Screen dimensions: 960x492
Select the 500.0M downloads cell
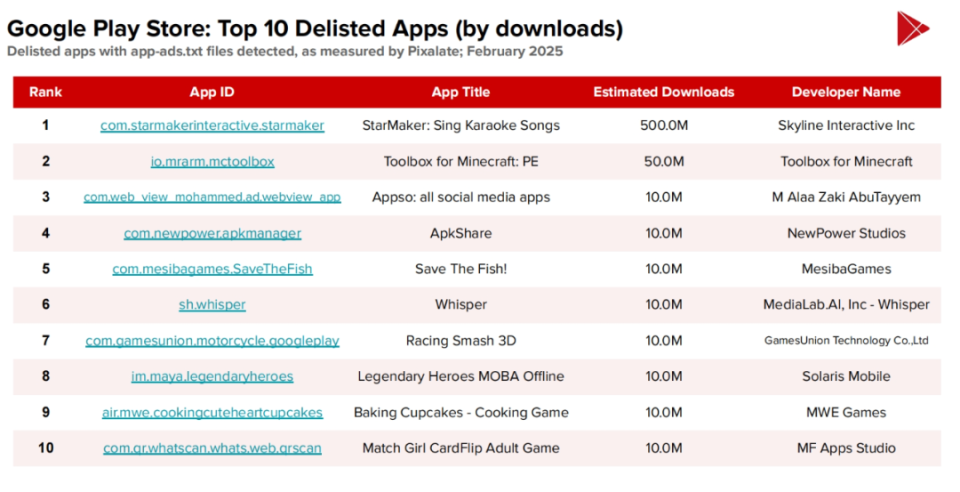[663, 126]
